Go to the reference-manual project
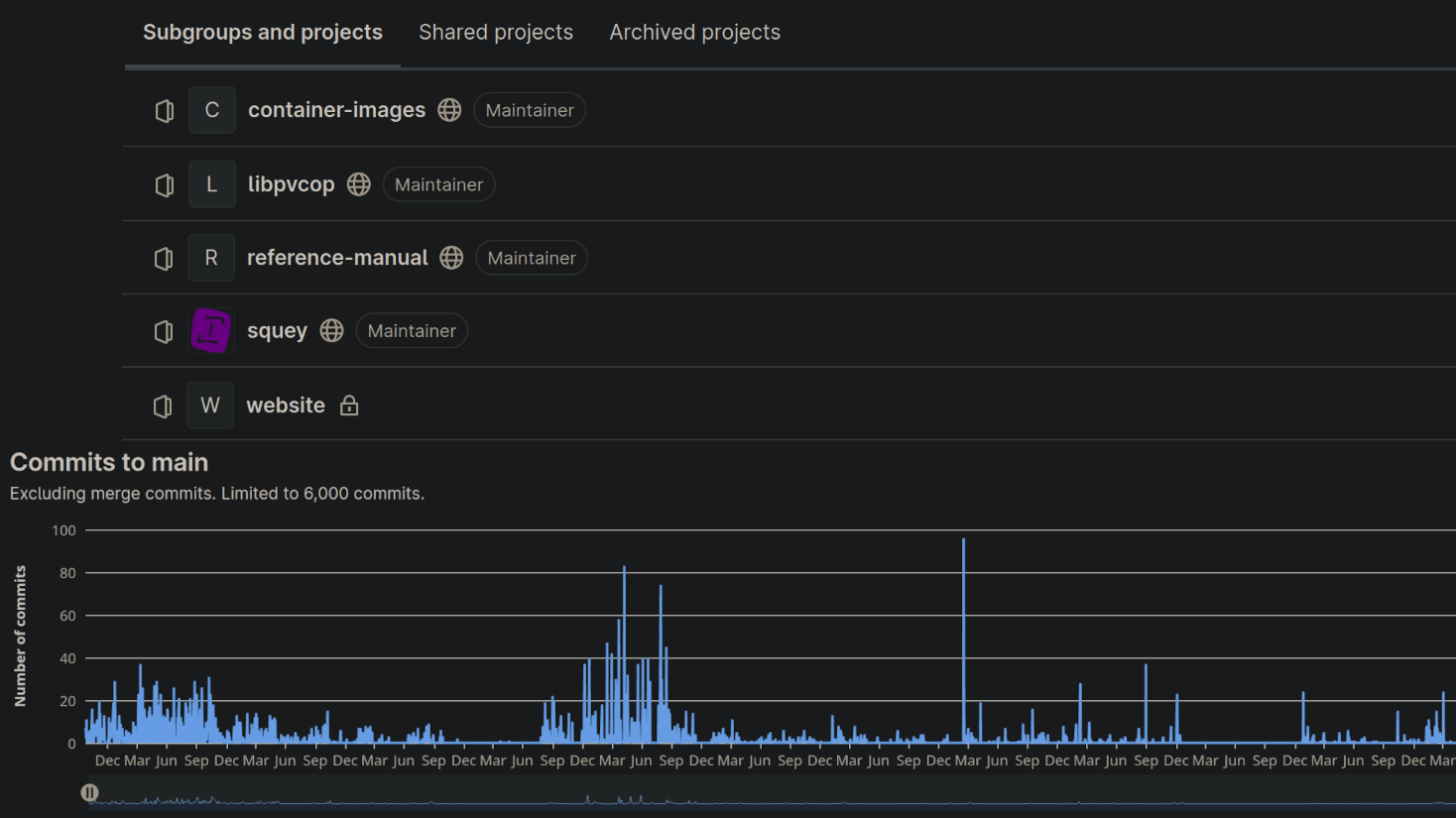Image resolution: width=1456 pixels, height=818 pixels. pos(337,258)
